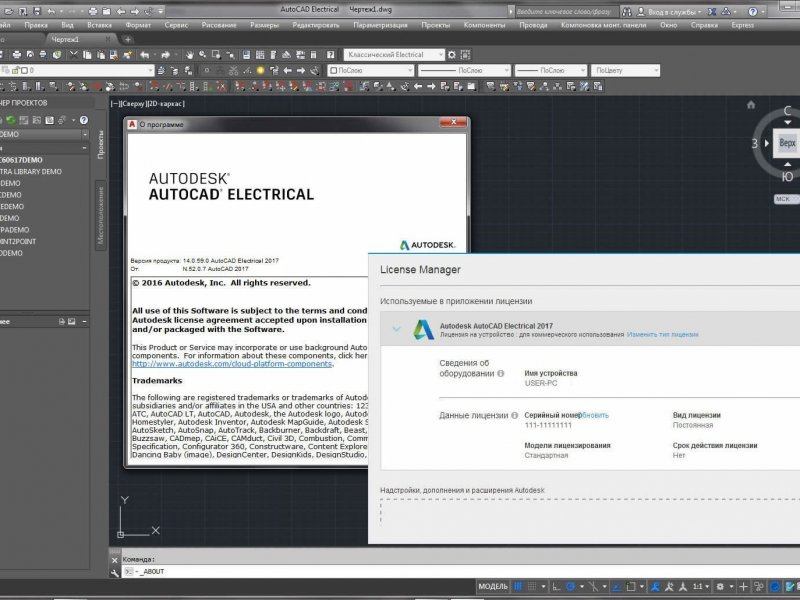Click the Верх face of ViewCube
Screen dimensions: 800x600
(786, 143)
